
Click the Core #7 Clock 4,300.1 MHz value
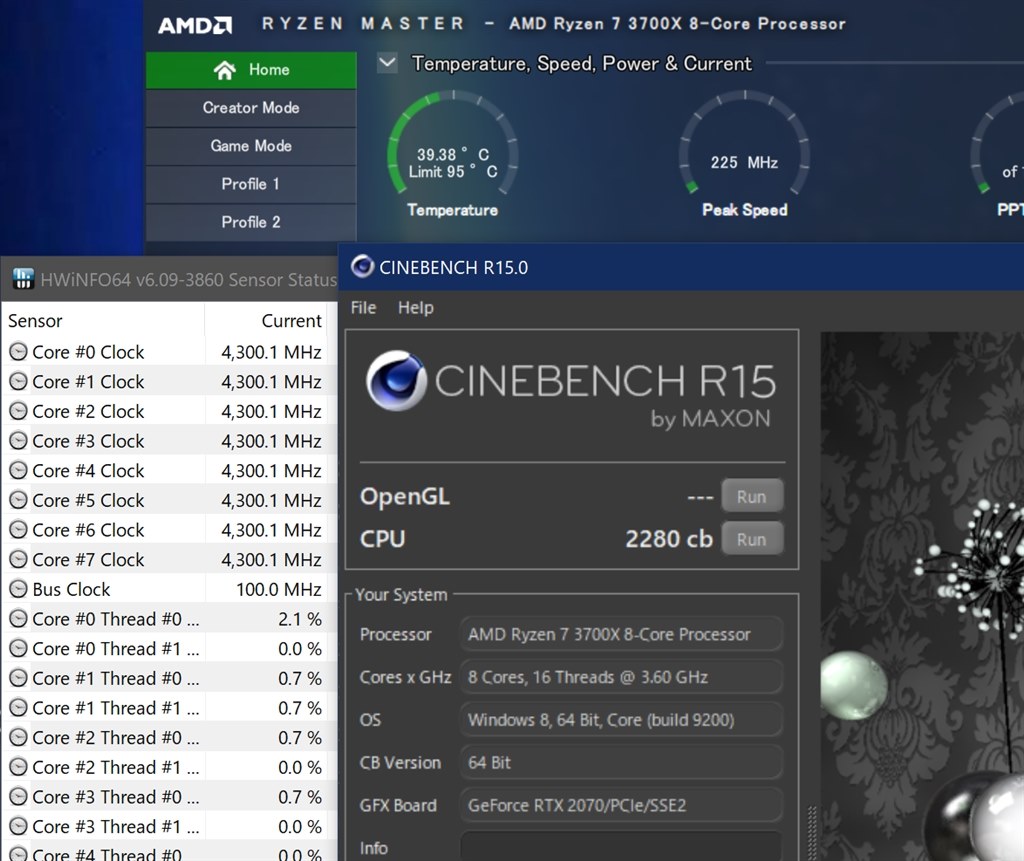[271, 560]
